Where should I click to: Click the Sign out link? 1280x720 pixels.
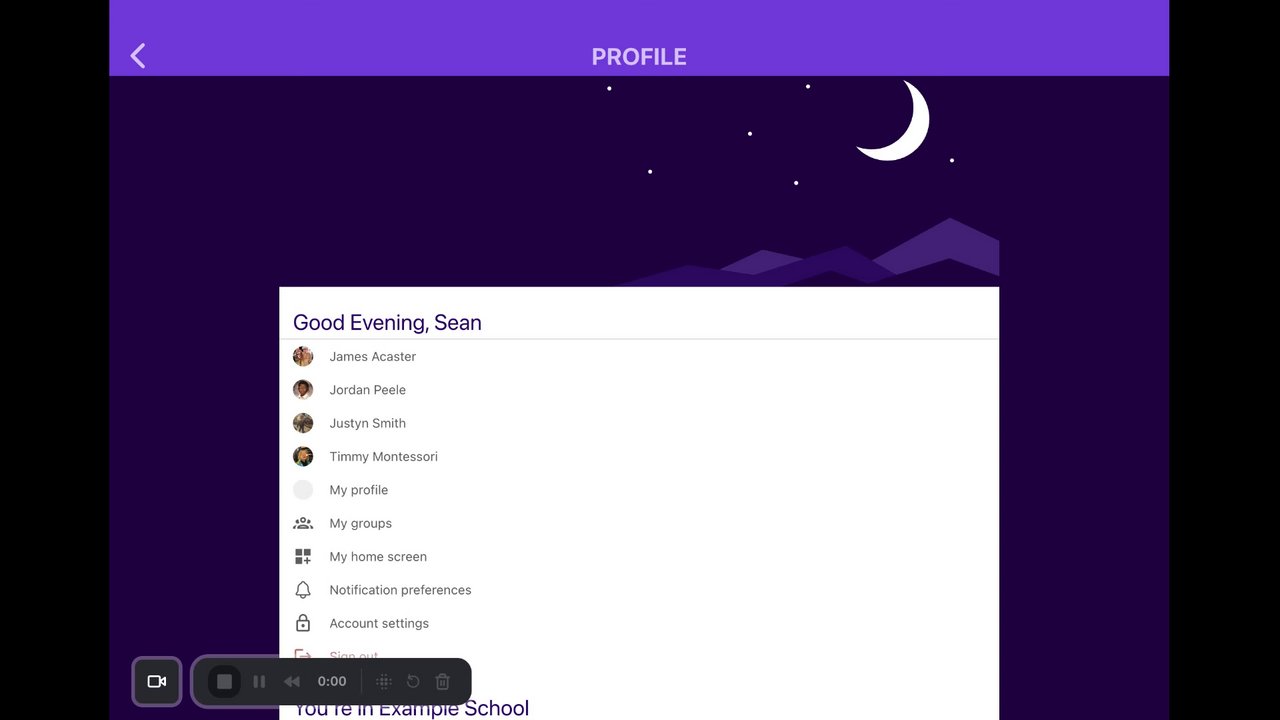pos(354,656)
